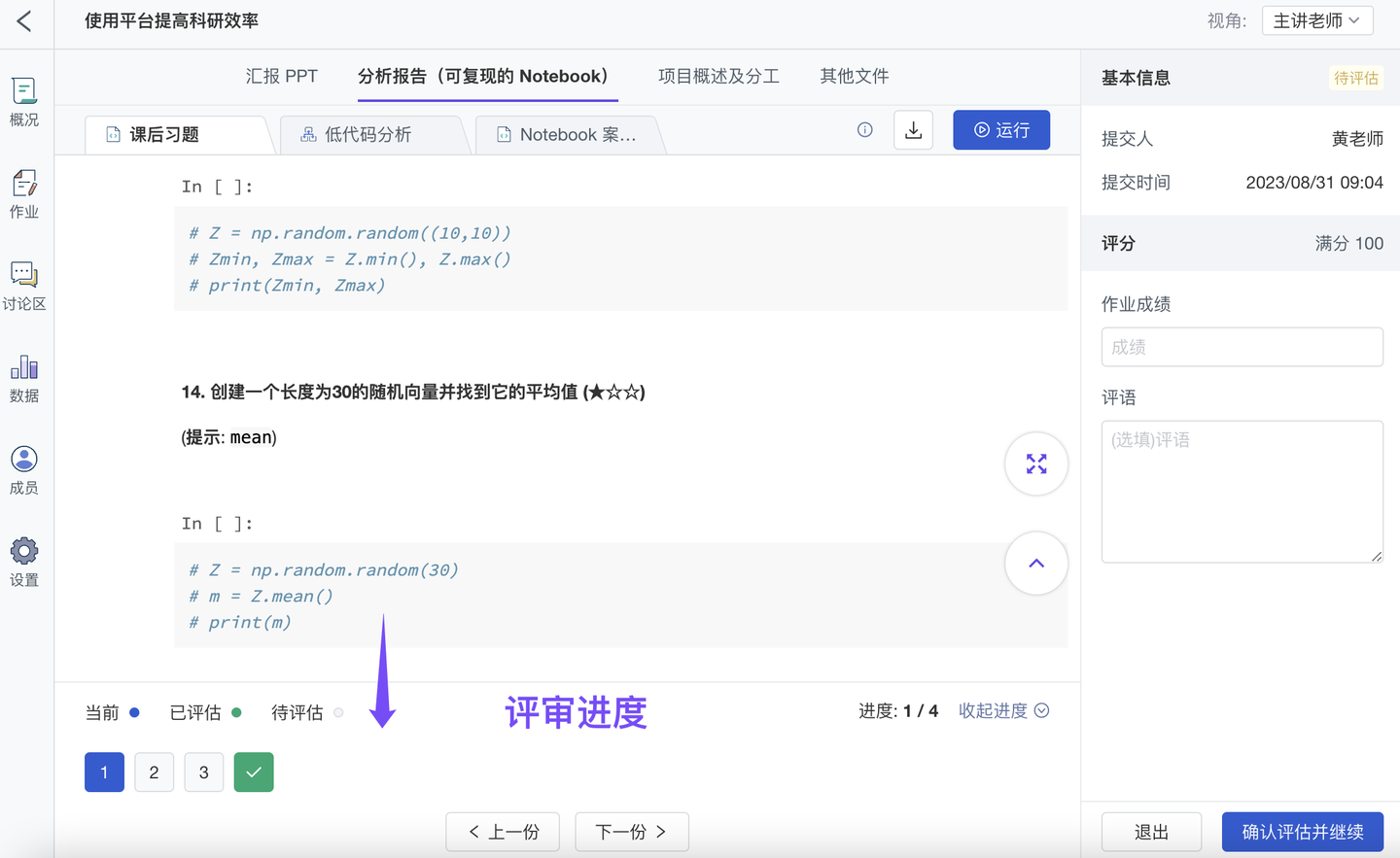This screenshot has width=1400, height=858.
Task: Open the 数据 data sidebar icon
Action: tap(24, 379)
